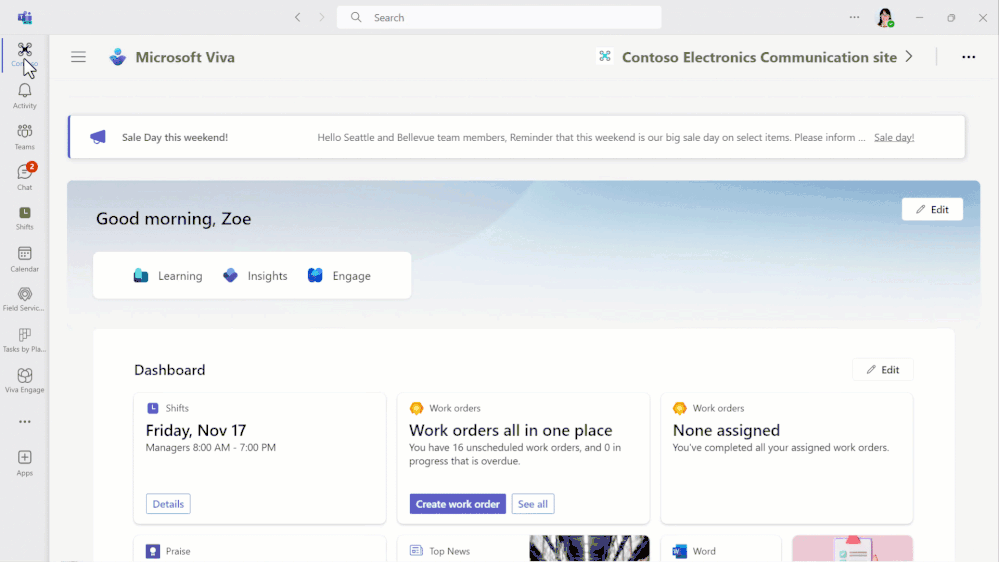Click Contoso Electronics Communication site title

(759, 57)
